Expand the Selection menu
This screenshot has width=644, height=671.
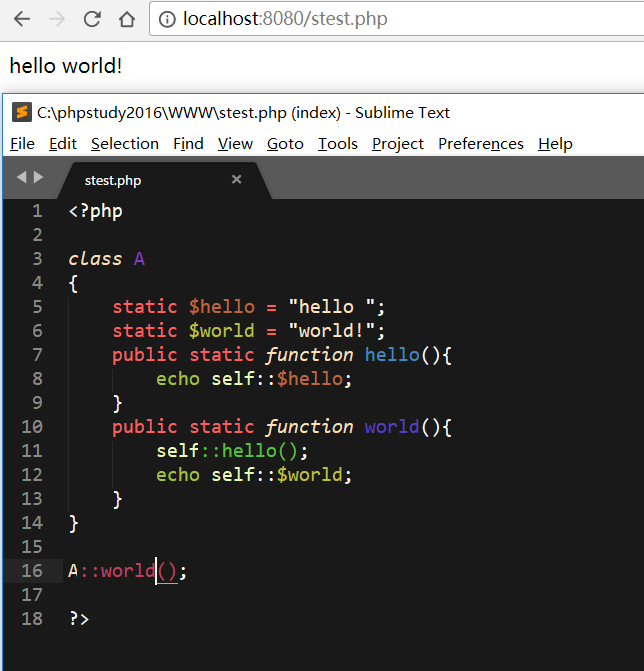click(125, 144)
